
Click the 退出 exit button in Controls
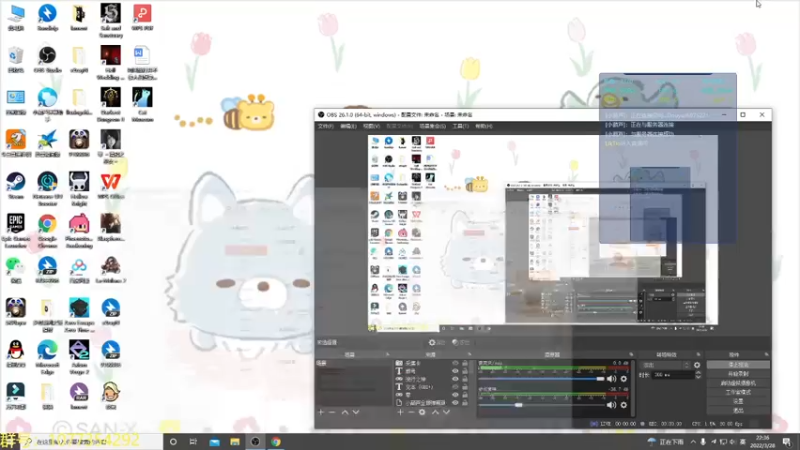tap(738, 411)
